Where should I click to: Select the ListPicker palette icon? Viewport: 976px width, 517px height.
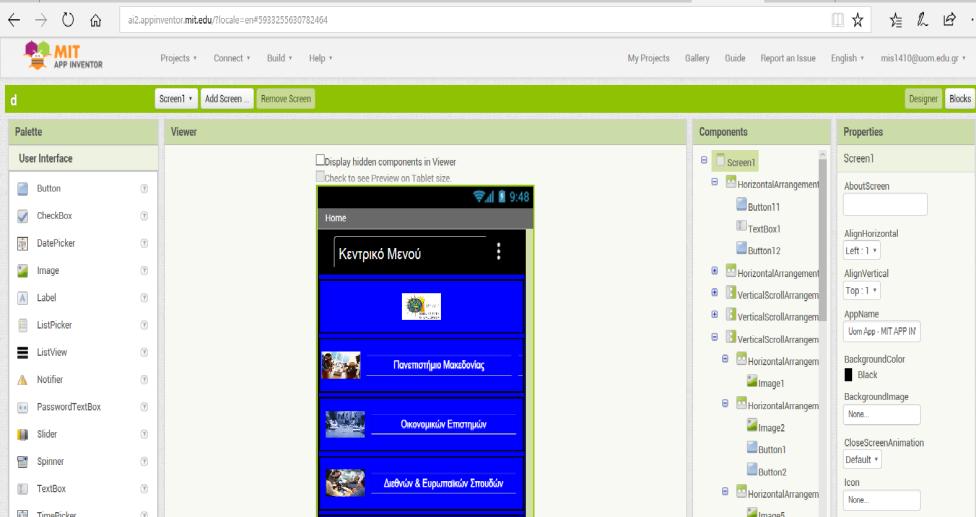point(22,325)
